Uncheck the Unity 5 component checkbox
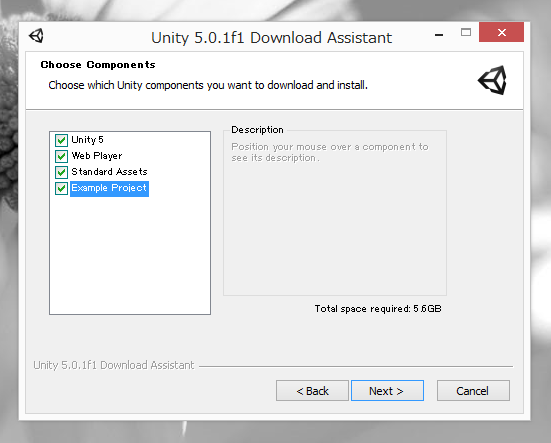 [x=61, y=140]
